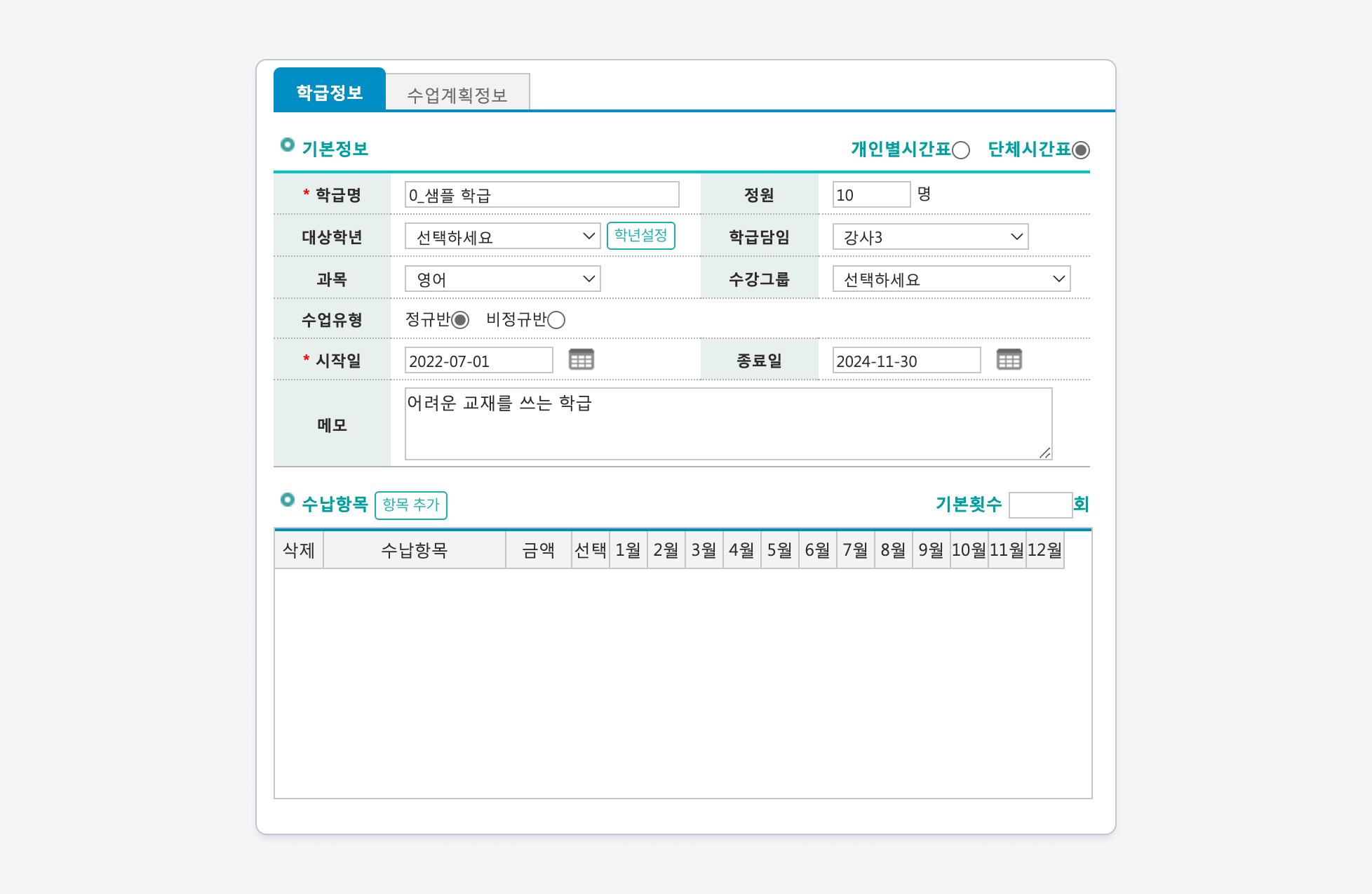Grab the memo textarea resize handle

(x=1045, y=453)
